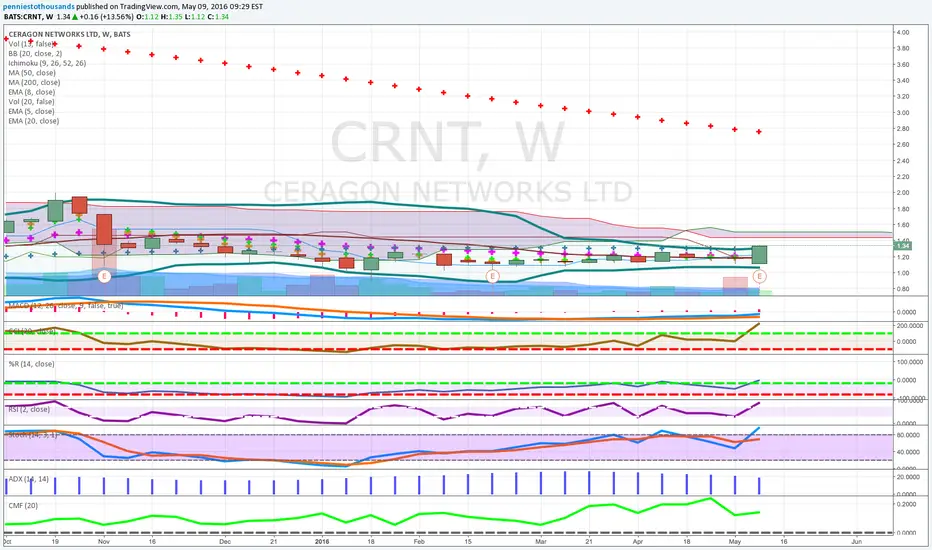Viewport: 932px width, 550px height.
Task: Select the EMA (20, close) indicator legend
Action: tap(34, 121)
